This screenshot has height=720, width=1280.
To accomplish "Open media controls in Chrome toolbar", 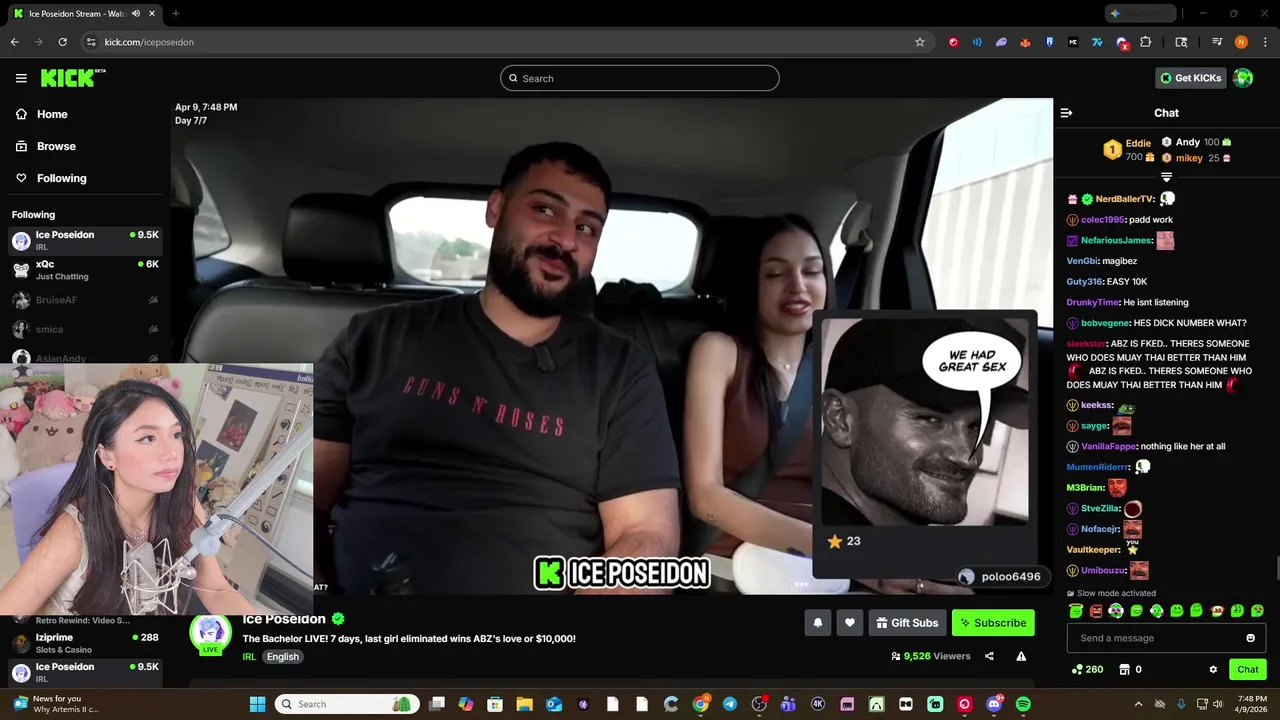I will [1217, 42].
